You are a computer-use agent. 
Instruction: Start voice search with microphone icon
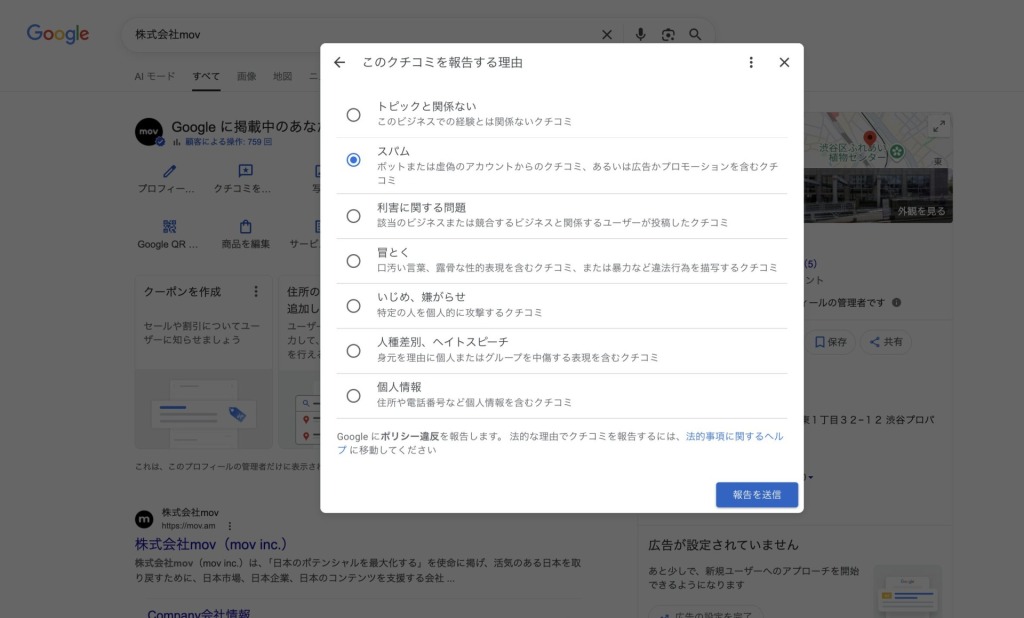(641, 34)
